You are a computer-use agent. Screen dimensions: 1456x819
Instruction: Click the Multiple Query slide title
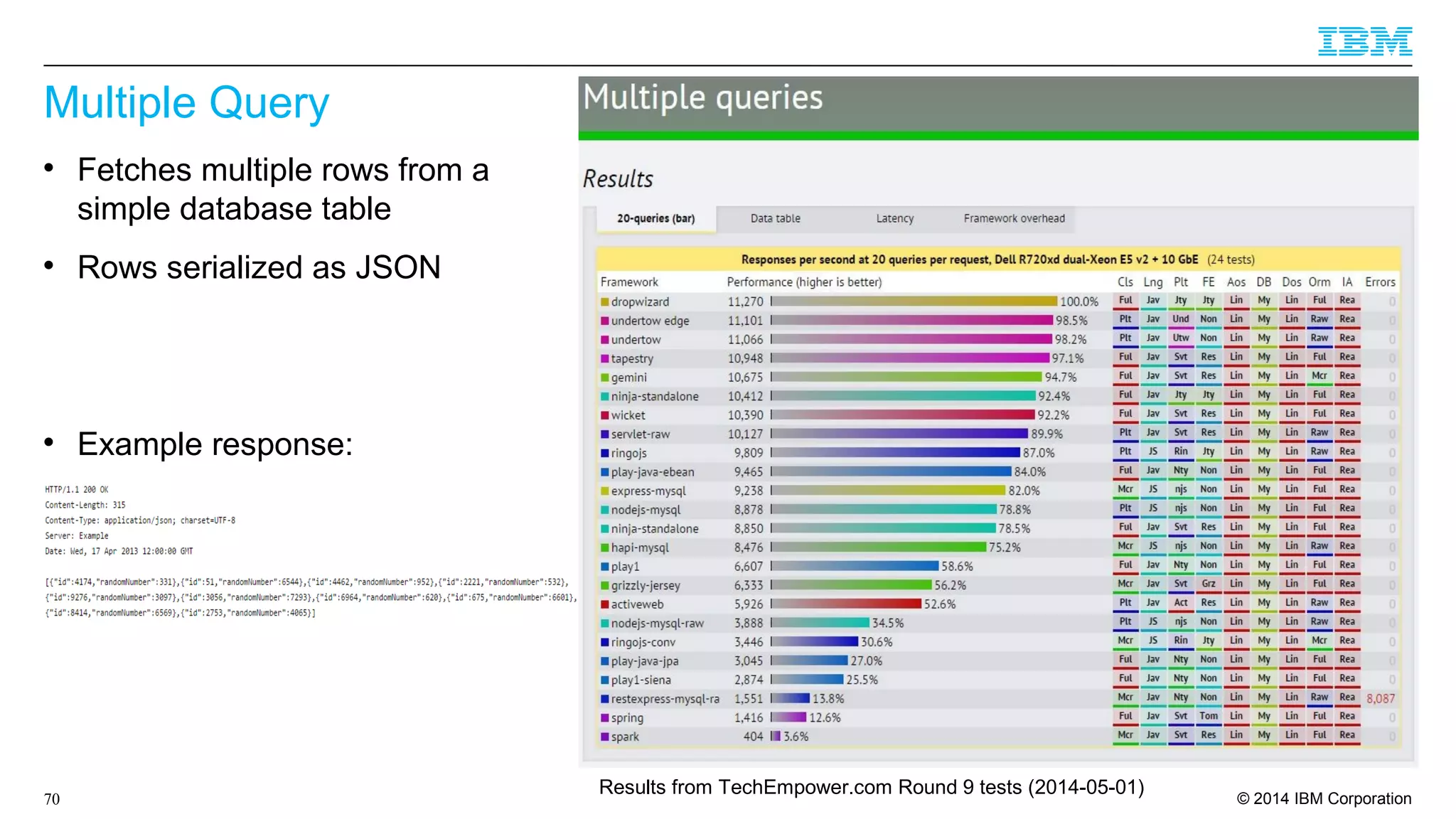click(187, 103)
